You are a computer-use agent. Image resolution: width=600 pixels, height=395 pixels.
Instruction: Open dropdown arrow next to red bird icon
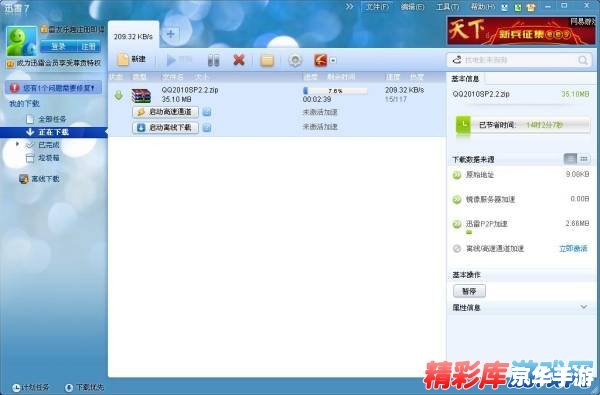pos(333,60)
